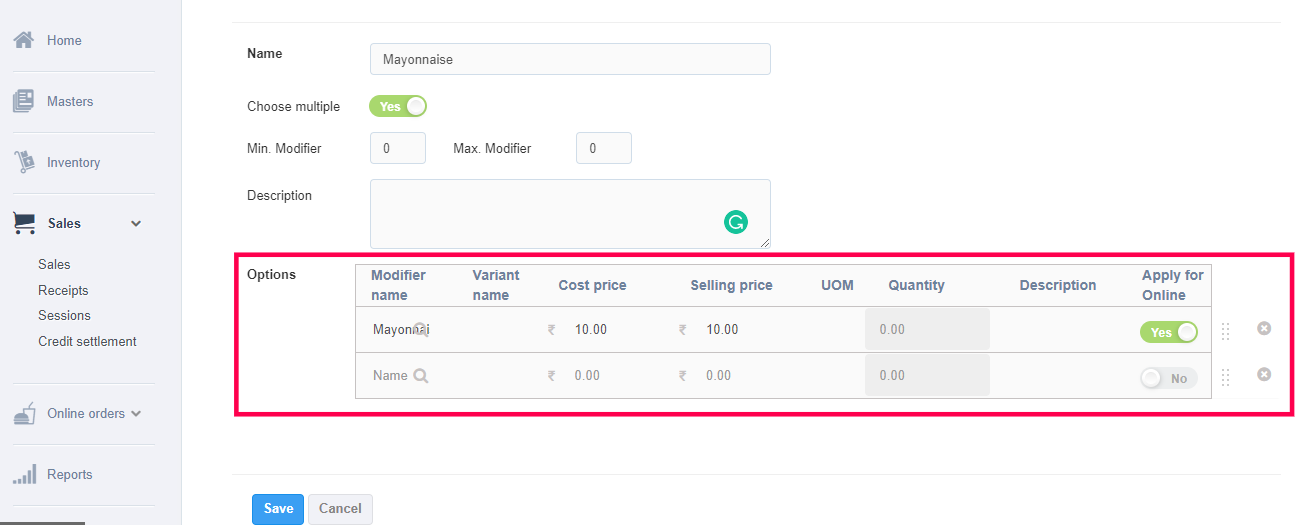This screenshot has width=1315, height=525.
Task: Click the Save button
Action: point(278,508)
